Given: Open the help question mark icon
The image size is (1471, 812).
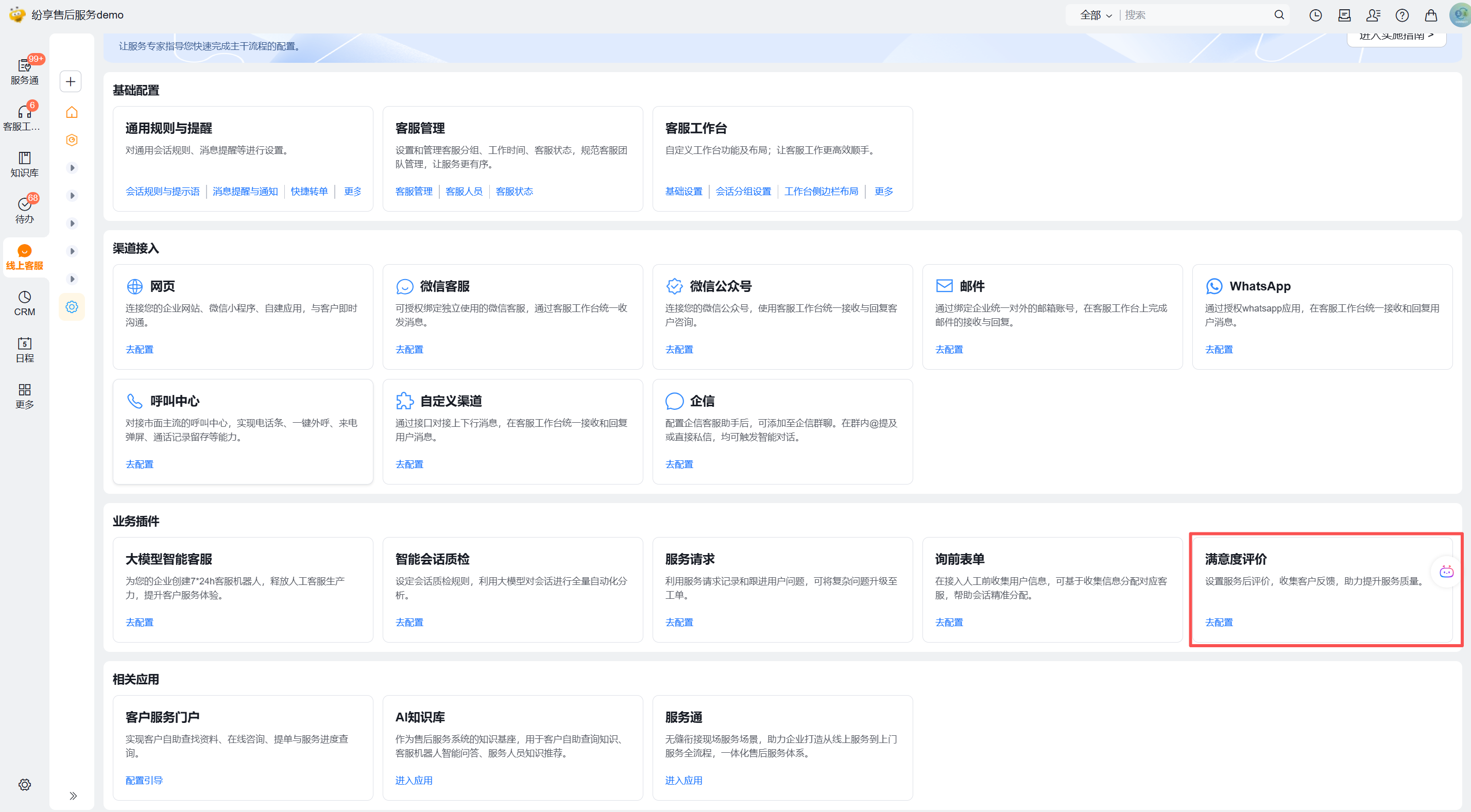Looking at the screenshot, I should tap(1402, 15).
